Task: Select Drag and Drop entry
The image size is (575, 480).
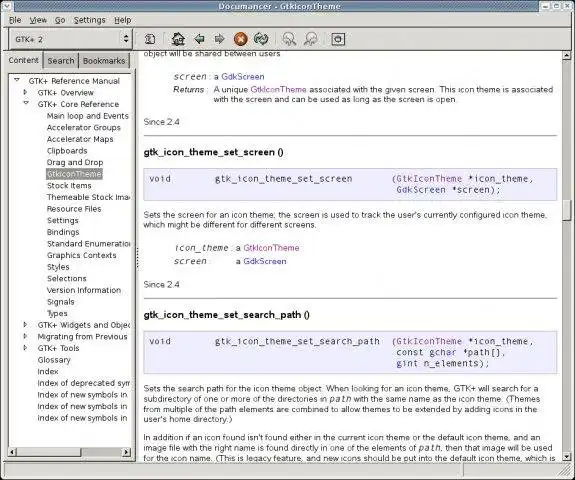Action: pos(75,162)
